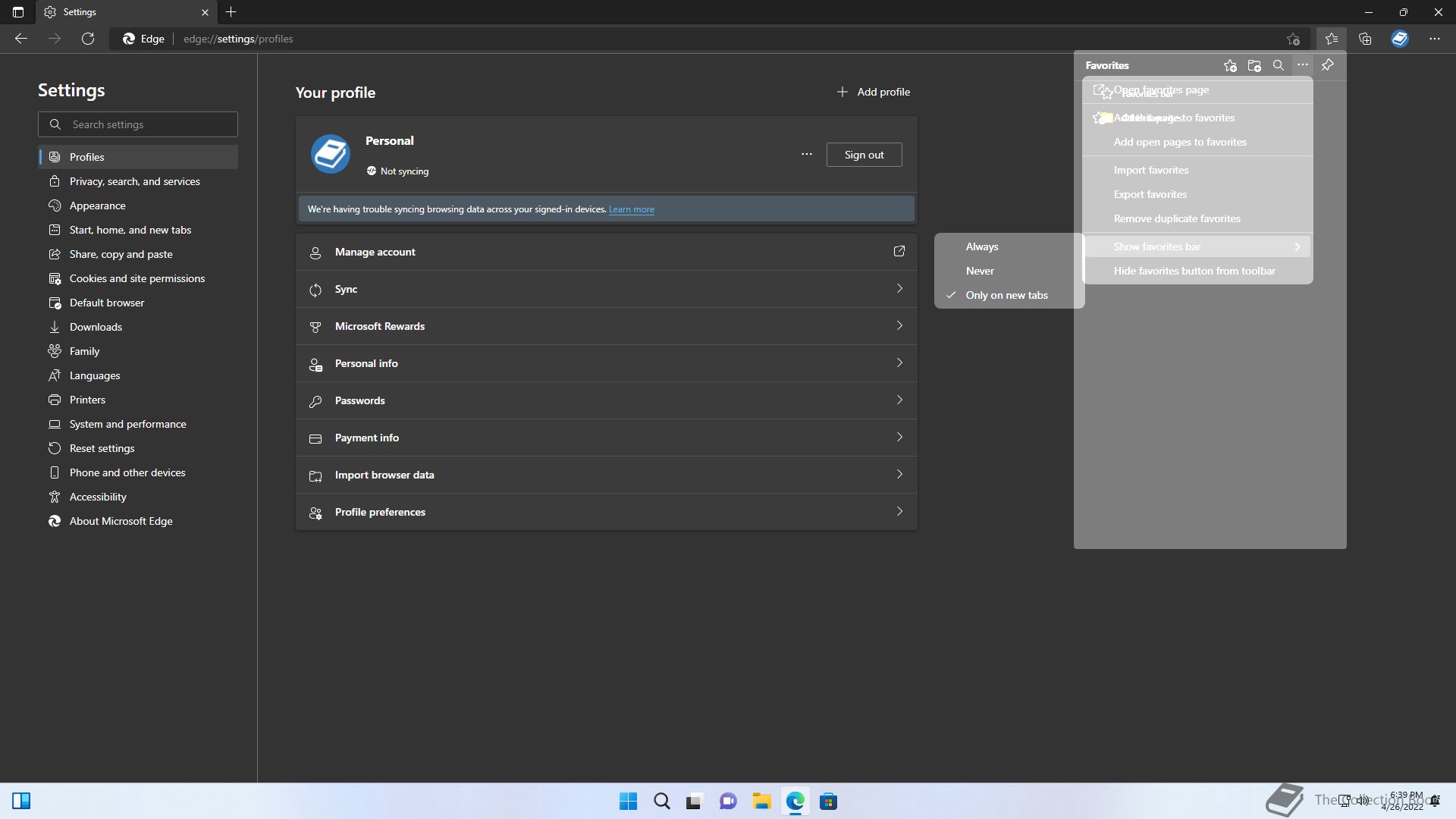Open Default browser settings

coord(138,303)
